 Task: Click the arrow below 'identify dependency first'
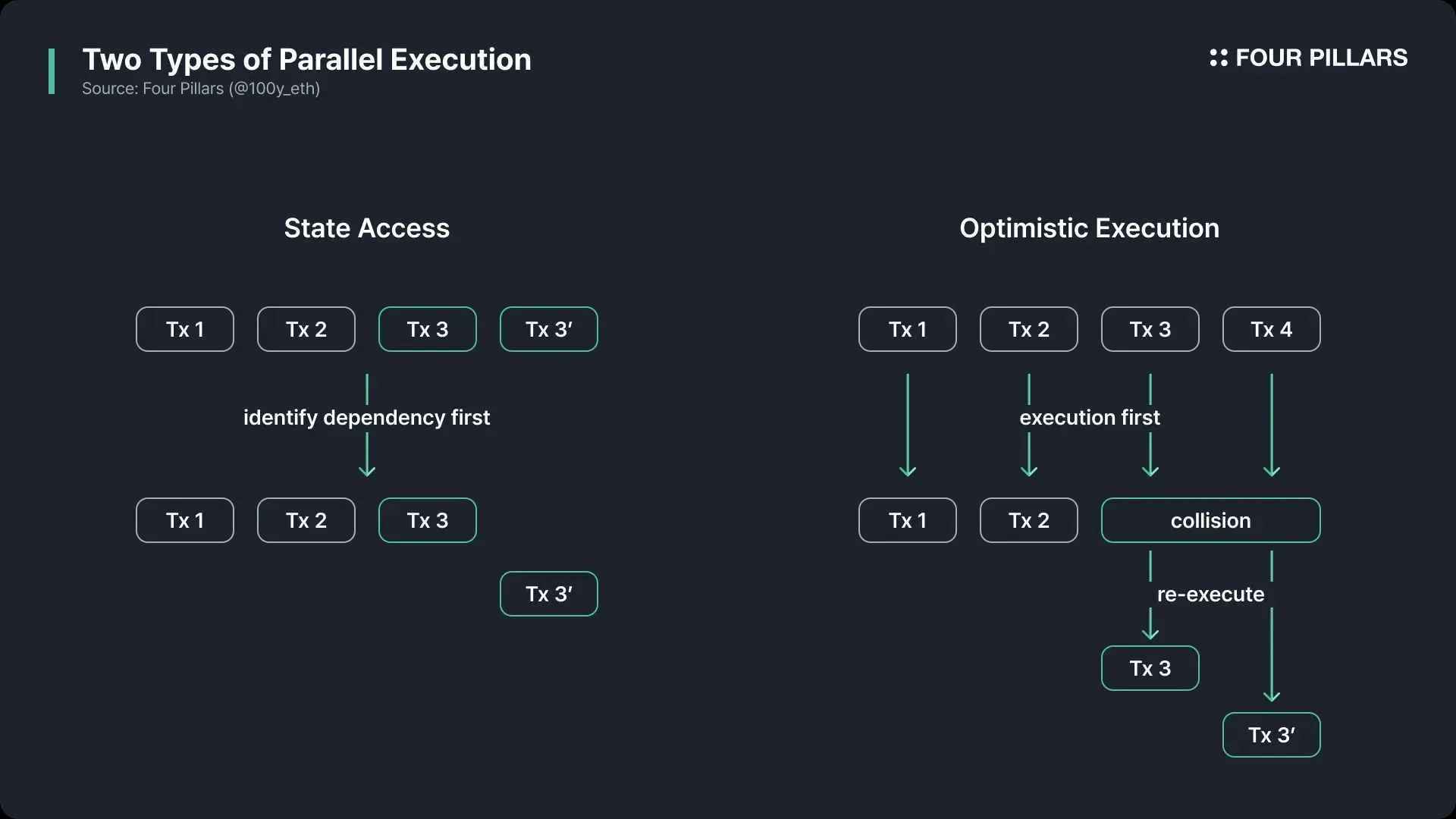tap(367, 455)
